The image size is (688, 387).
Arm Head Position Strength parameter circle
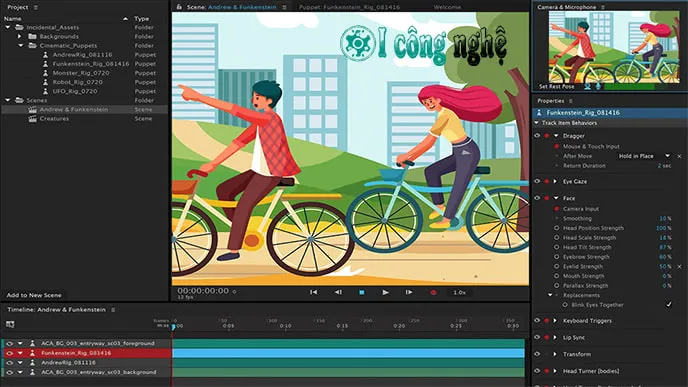point(556,228)
